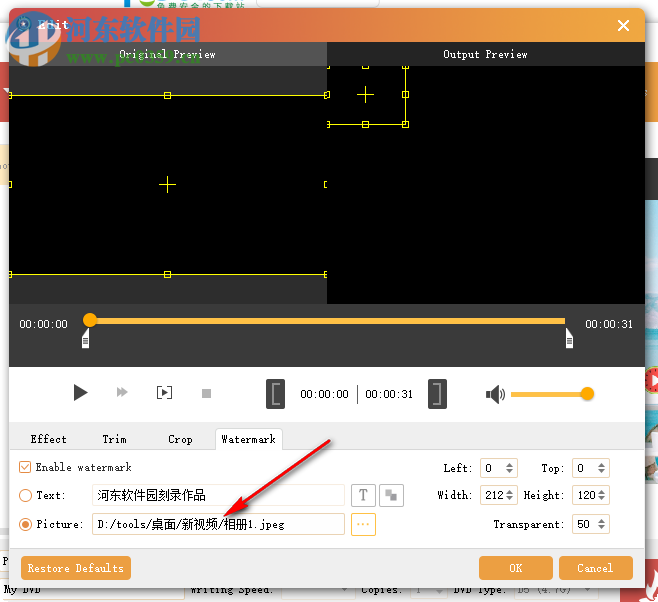Screen dimensions: 658x602
Task: Select the Text watermark radio button
Action: (x=25, y=495)
